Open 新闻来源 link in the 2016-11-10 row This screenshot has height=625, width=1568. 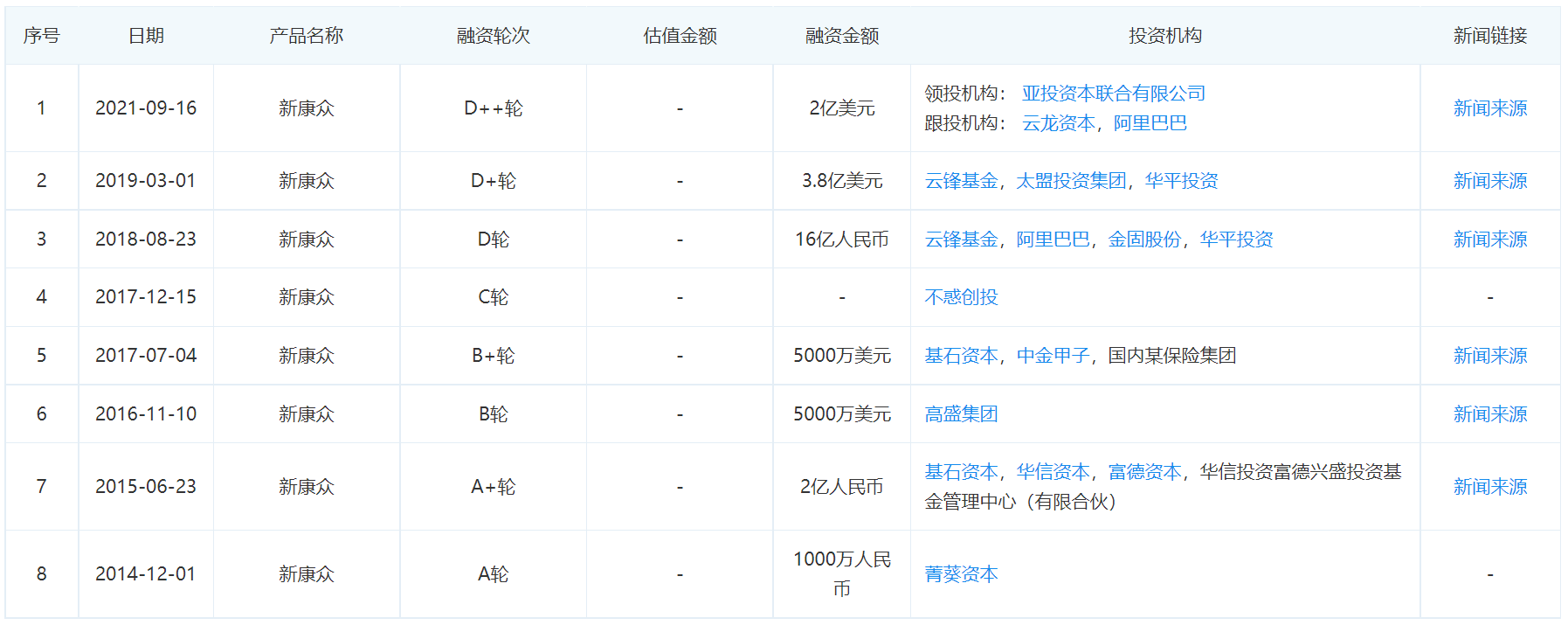click(1489, 414)
